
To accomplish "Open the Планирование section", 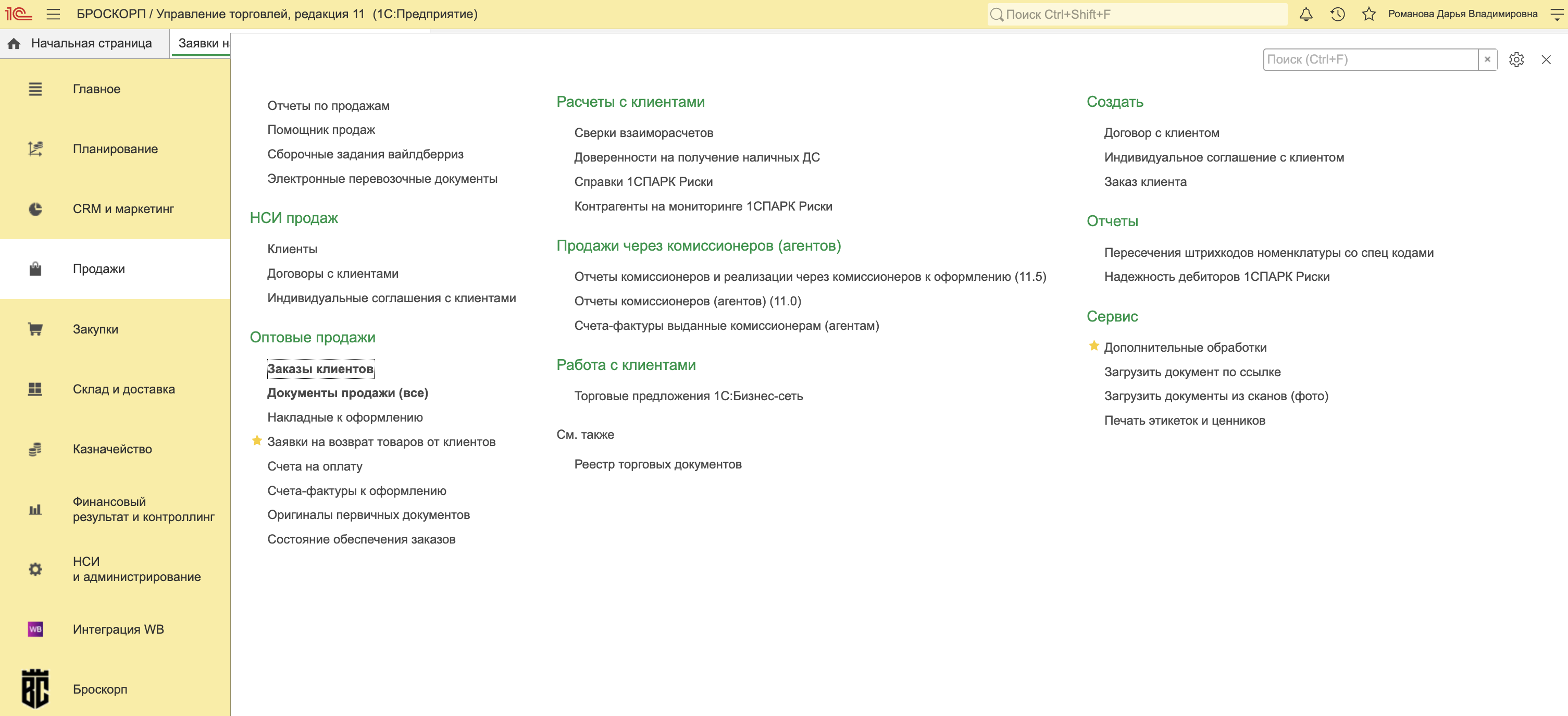I will coord(115,149).
